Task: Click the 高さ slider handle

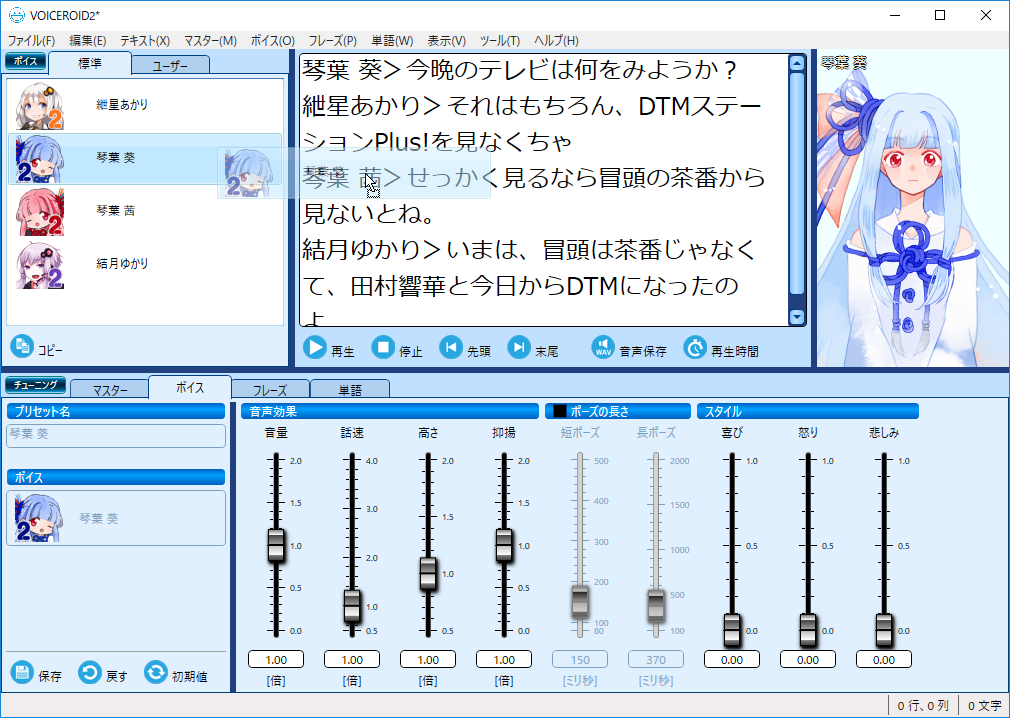Action: click(428, 574)
